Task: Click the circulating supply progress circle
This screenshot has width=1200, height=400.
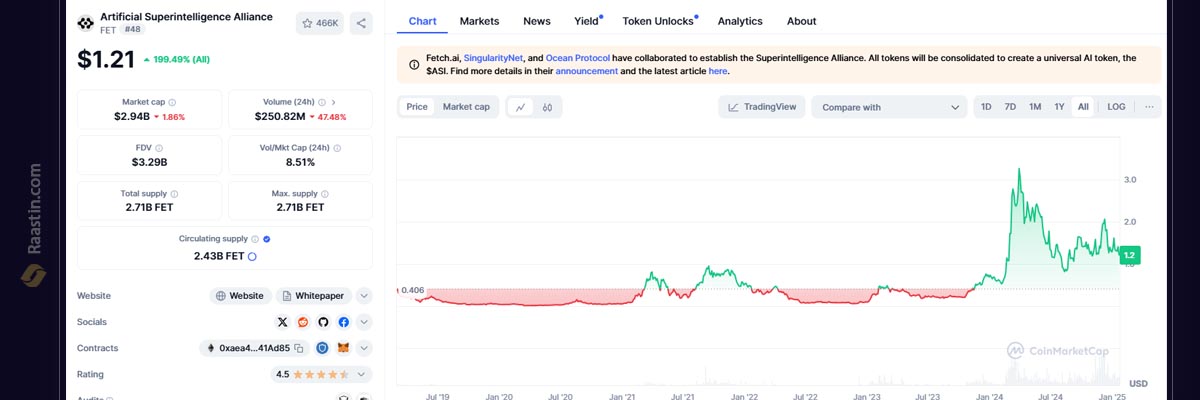Action: 252,256
